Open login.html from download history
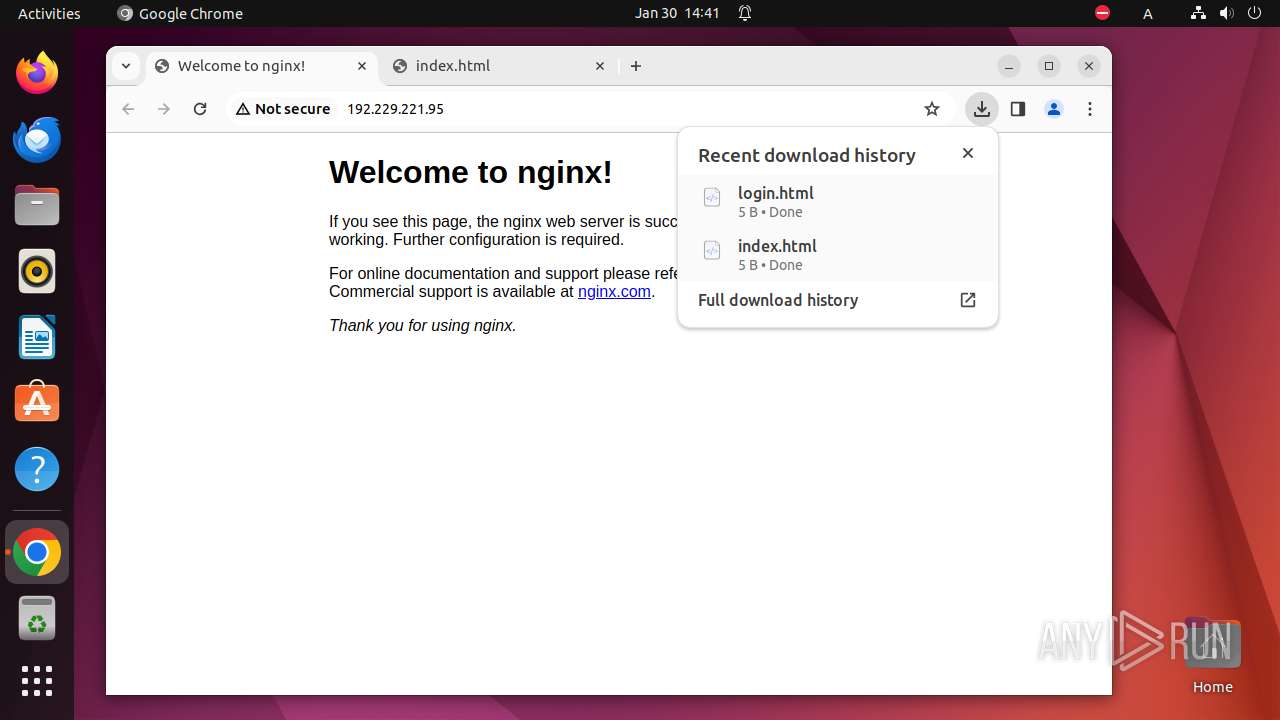 point(838,201)
